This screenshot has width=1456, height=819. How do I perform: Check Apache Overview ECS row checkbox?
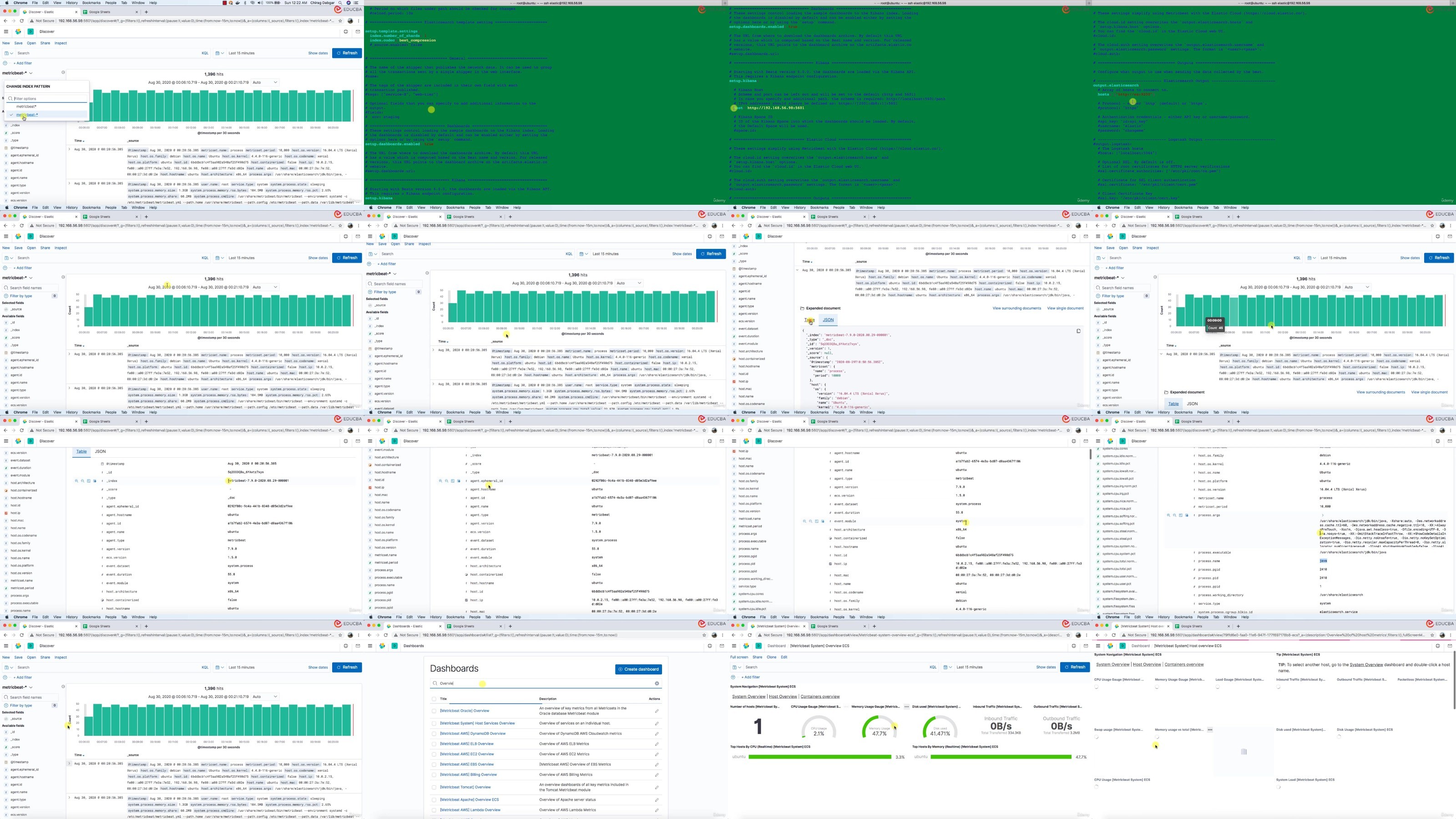click(434, 800)
